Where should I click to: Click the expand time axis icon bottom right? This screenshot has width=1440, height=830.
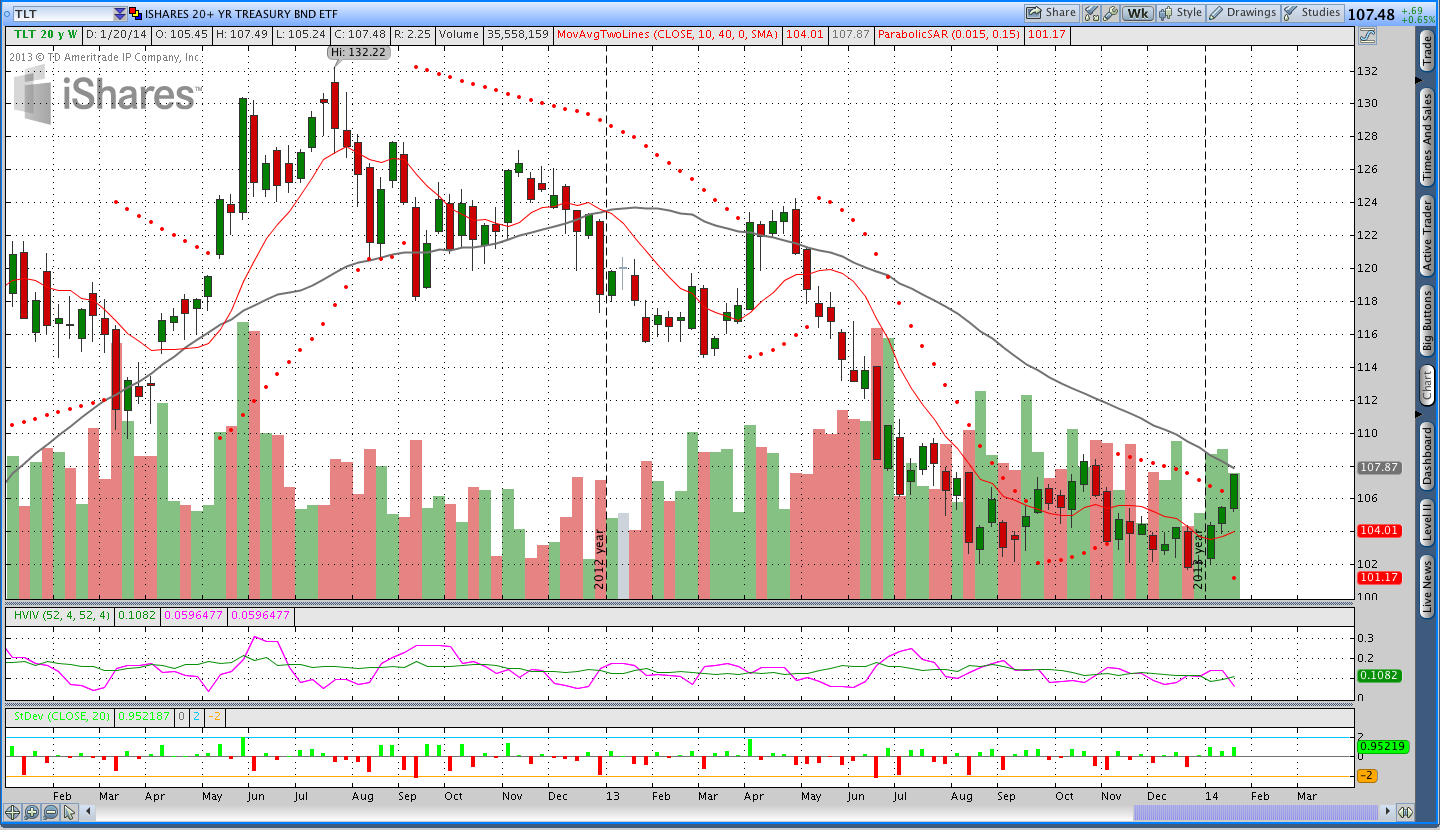click(x=1405, y=812)
